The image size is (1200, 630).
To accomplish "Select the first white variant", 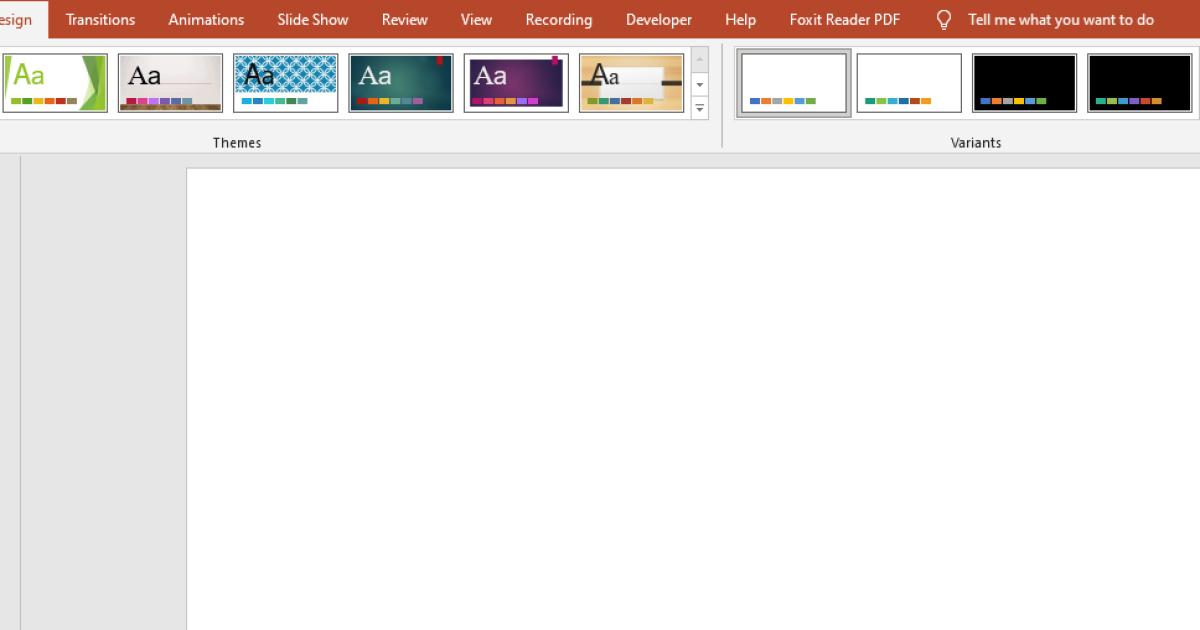I will click(793, 82).
